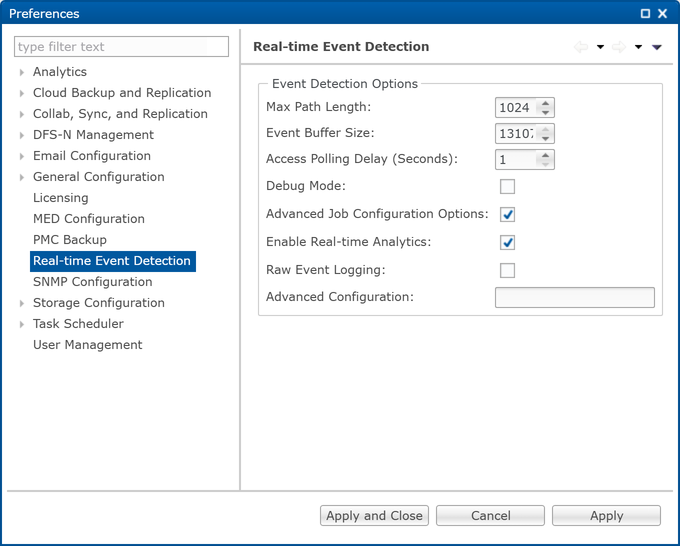Screen dimensions: 680x546
Task: Select the General Configuration label
Action: (99, 177)
